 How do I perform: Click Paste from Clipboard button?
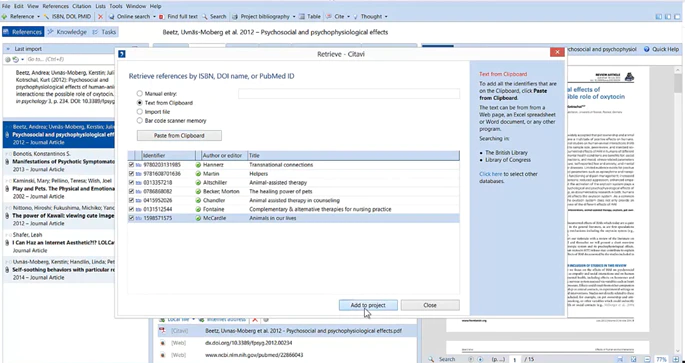pyautogui.click(x=179, y=135)
